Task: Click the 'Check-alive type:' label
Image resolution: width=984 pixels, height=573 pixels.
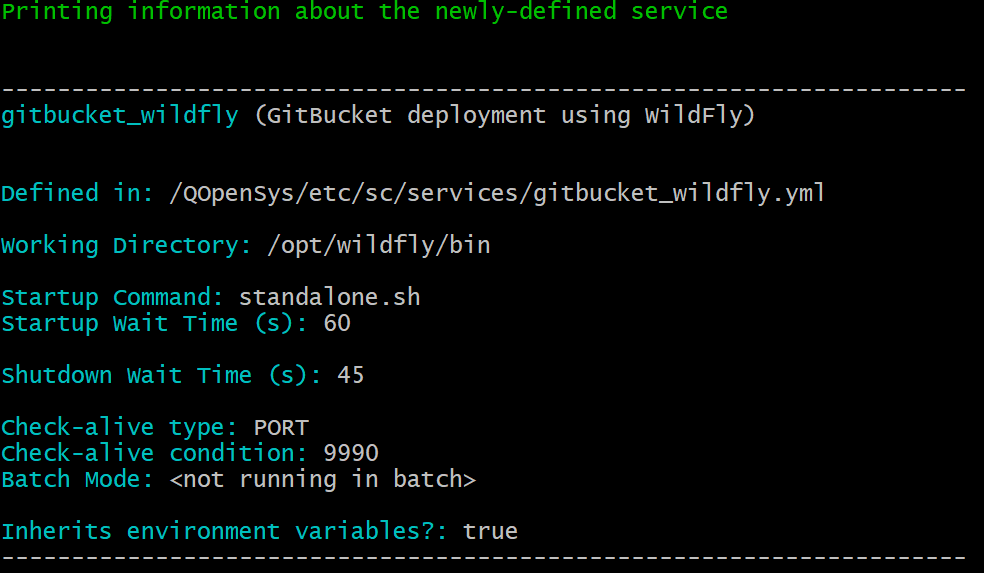Action: click(119, 427)
